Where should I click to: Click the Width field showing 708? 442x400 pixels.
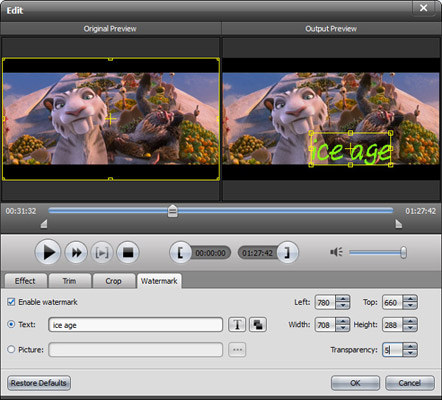[x=325, y=324]
